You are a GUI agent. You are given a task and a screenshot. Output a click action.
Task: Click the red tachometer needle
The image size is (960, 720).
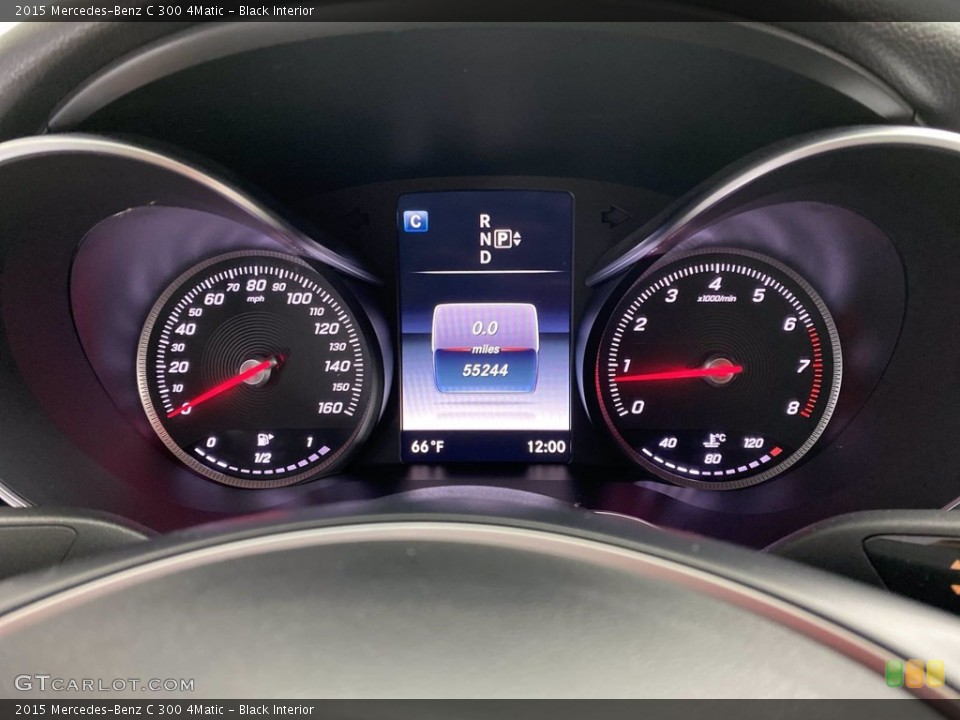point(678,373)
